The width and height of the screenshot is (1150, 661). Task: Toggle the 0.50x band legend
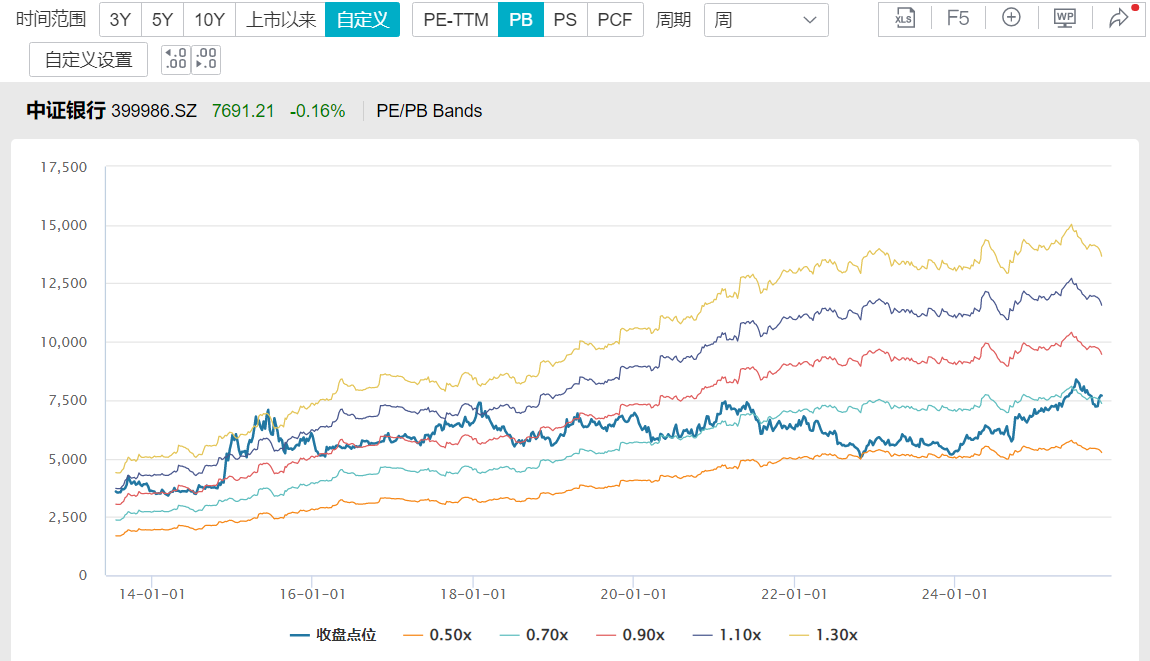point(441,635)
